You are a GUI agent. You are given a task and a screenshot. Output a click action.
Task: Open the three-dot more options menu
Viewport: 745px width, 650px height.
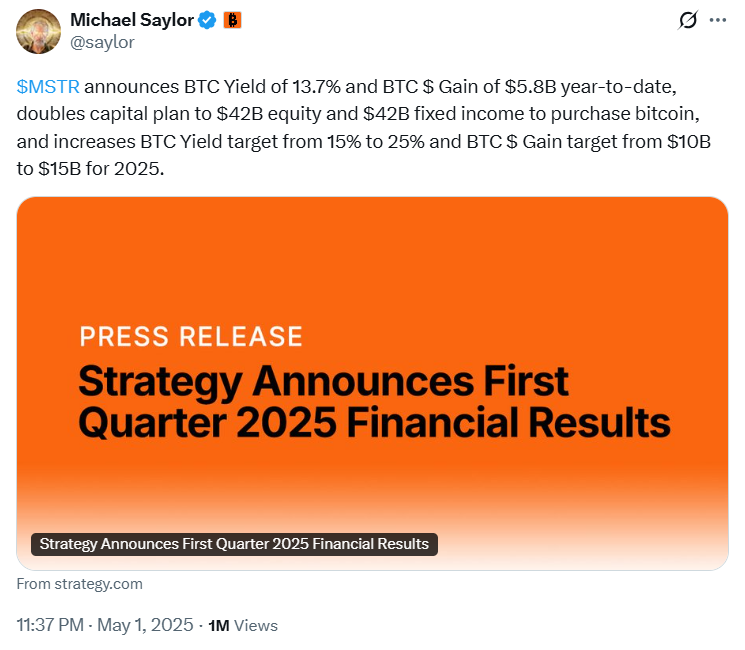(x=717, y=20)
